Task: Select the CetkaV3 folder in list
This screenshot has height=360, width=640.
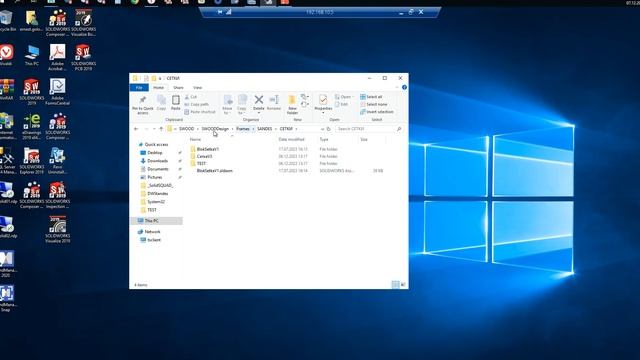Action: pyautogui.click(x=204, y=156)
